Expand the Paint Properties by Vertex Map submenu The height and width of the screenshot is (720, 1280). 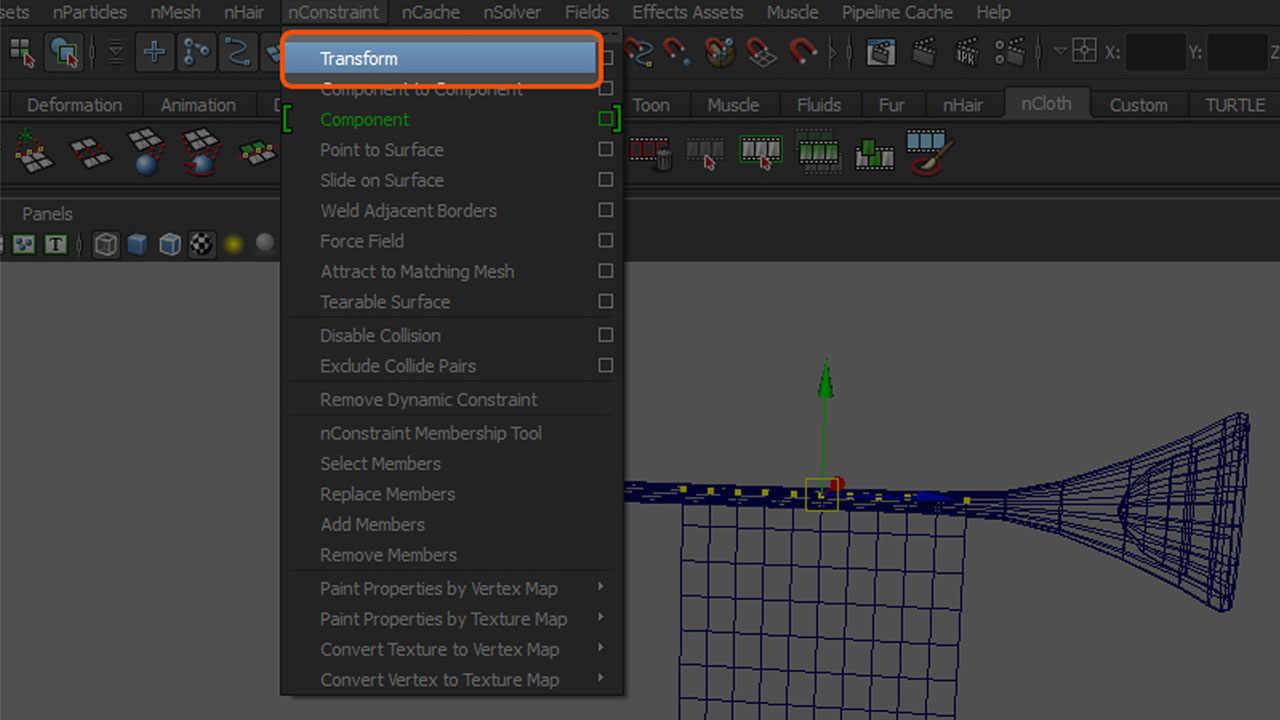(438, 589)
